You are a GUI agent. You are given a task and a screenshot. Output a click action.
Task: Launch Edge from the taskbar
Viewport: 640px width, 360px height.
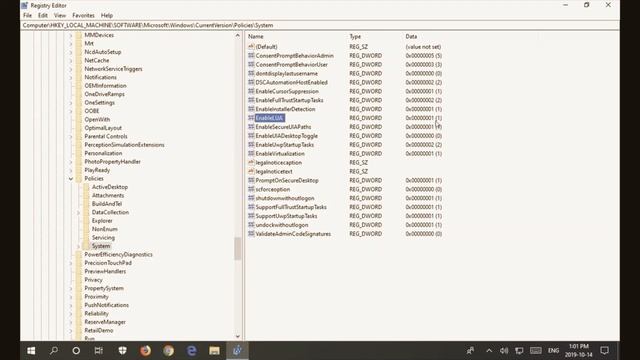pos(191,351)
